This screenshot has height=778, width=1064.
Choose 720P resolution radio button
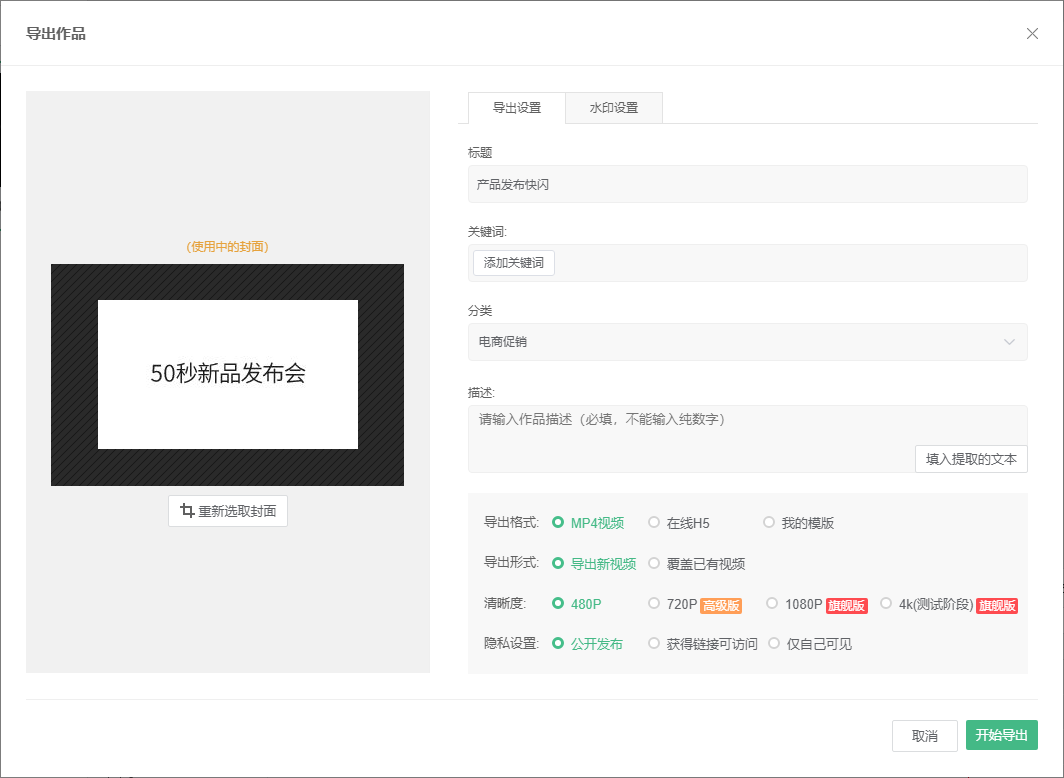(x=653, y=603)
